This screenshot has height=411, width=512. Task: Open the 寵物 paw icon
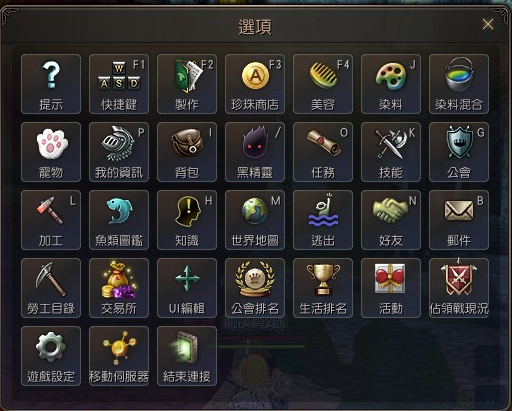tap(51, 152)
